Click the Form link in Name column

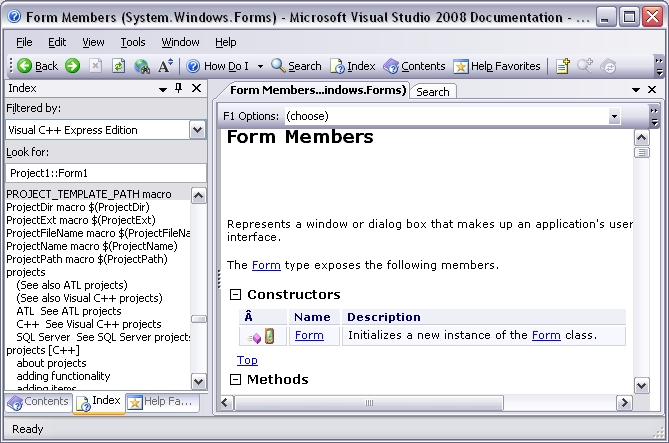(x=309, y=336)
